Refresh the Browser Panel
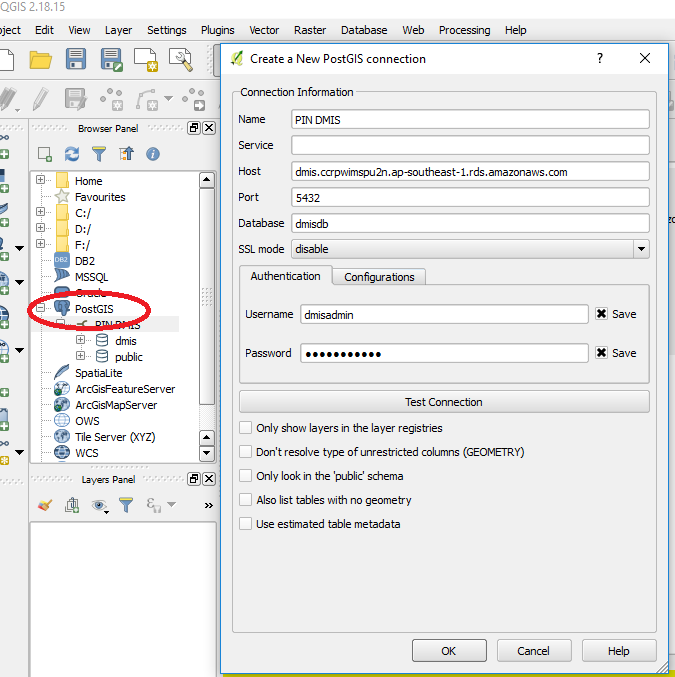 tap(72, 154)
